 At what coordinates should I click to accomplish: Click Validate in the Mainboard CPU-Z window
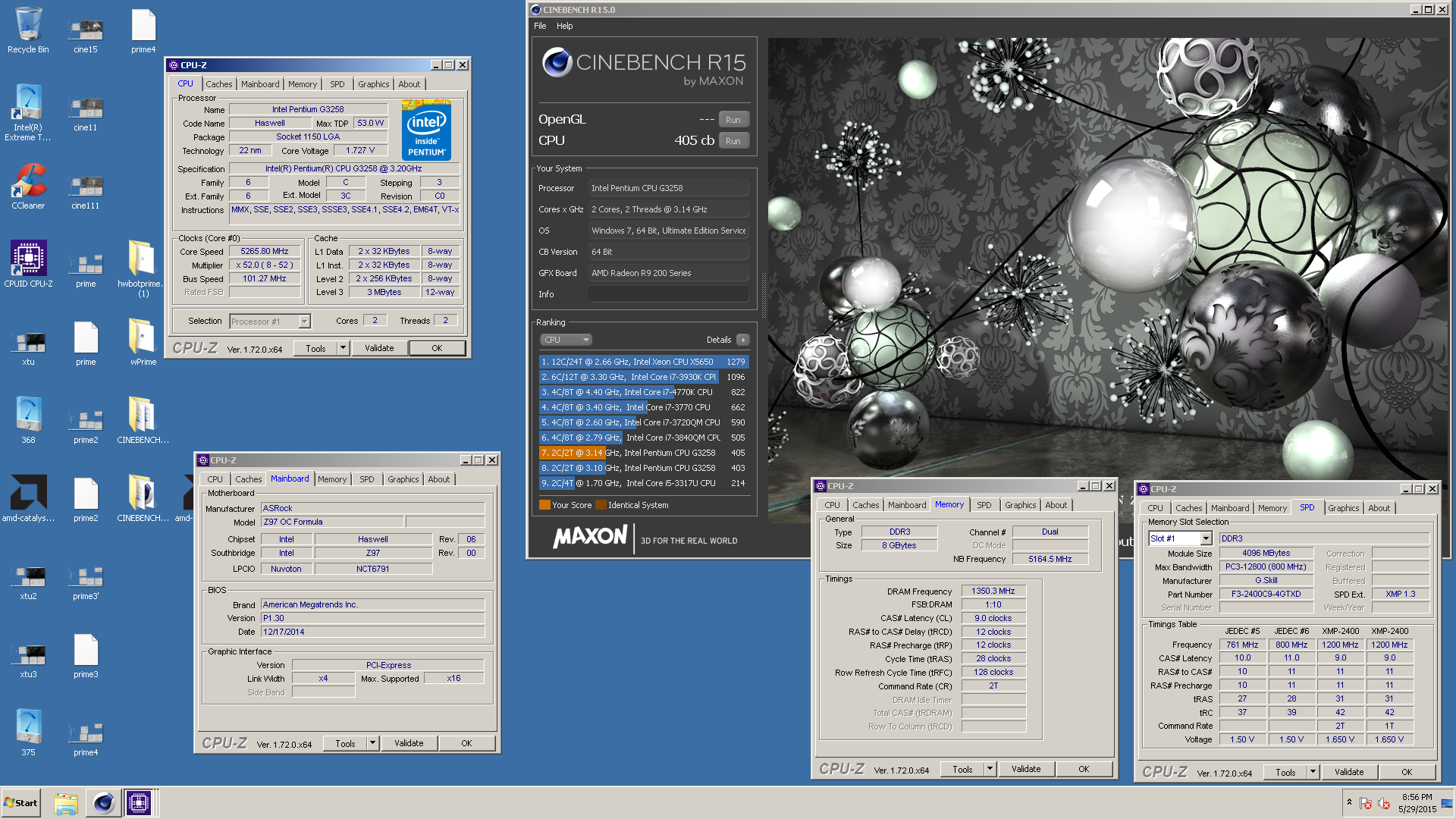tap(409, 743)
